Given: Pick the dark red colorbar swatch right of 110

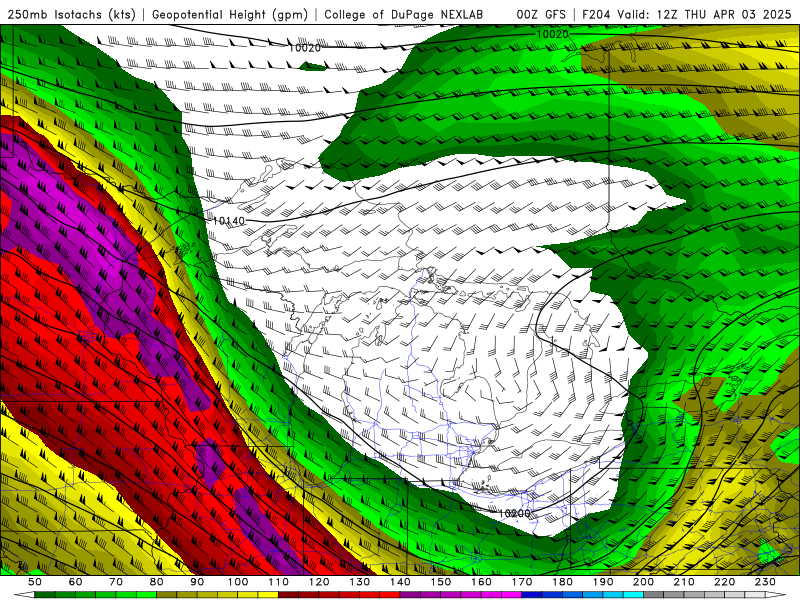Looking at the screenshot, I should click(x=288, y=595).
